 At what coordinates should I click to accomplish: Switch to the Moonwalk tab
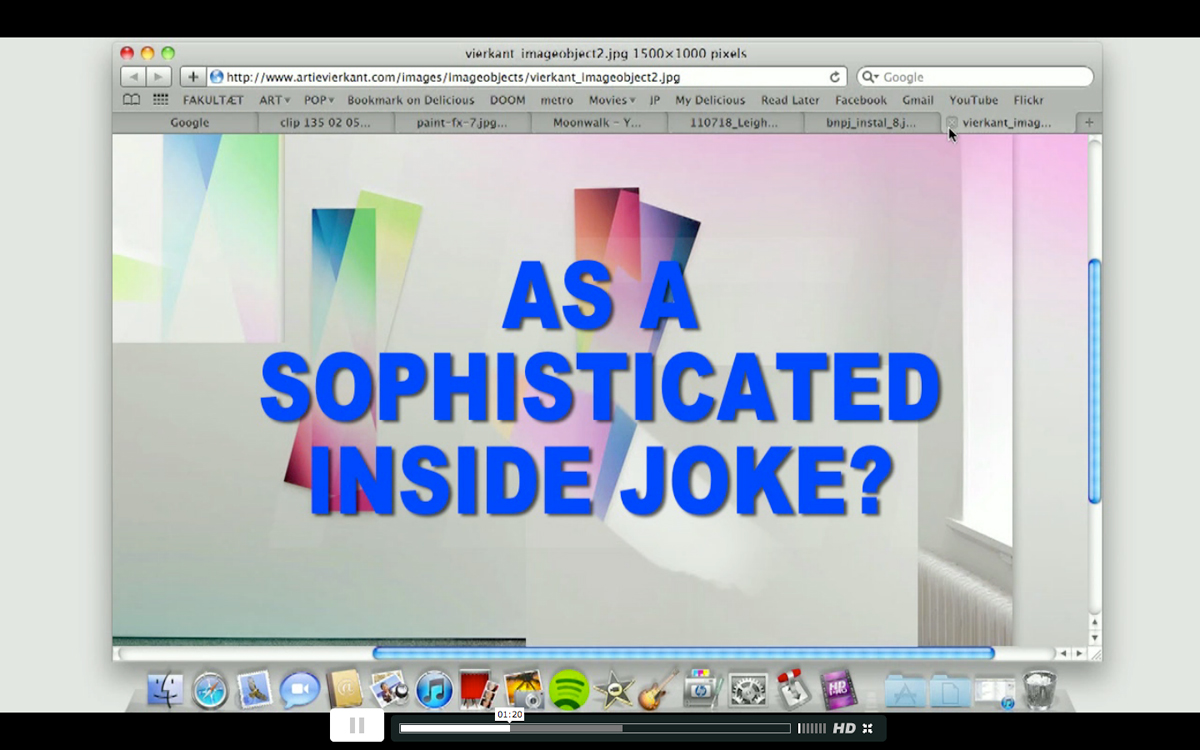597,123
